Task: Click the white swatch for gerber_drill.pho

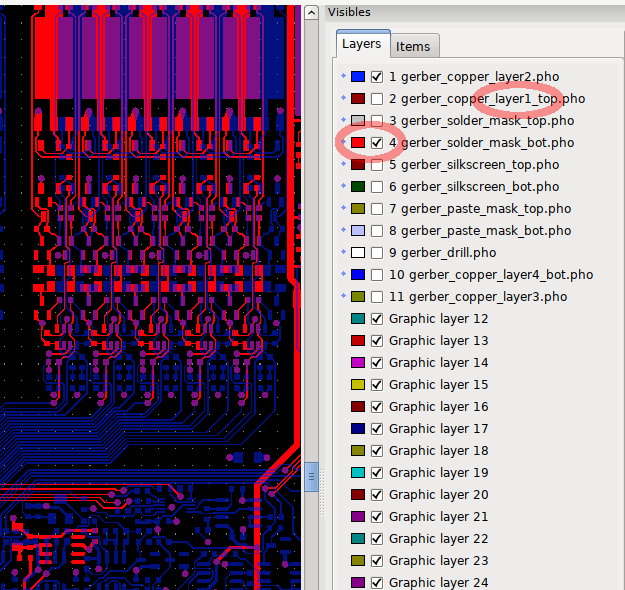Action: (357, 253)
